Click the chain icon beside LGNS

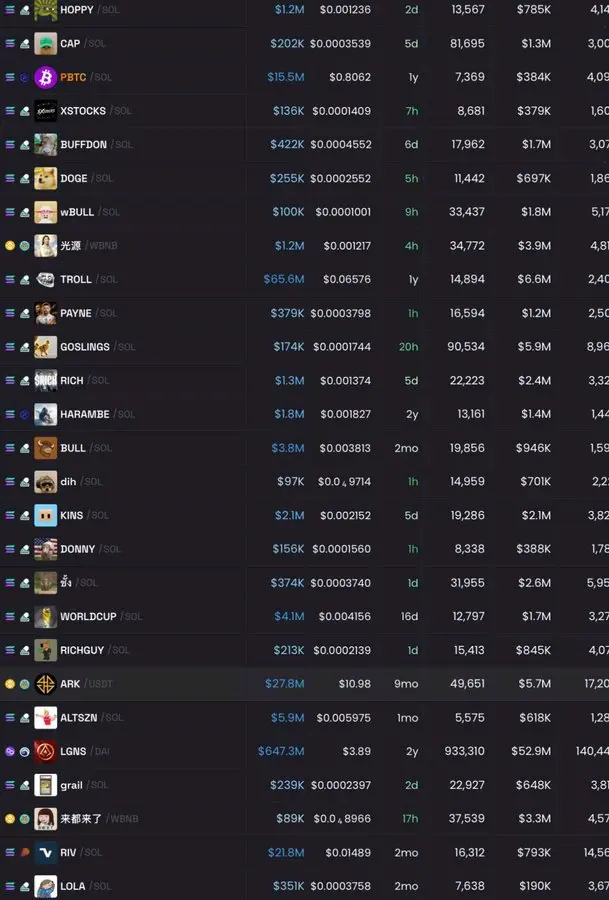coord(10,751)
